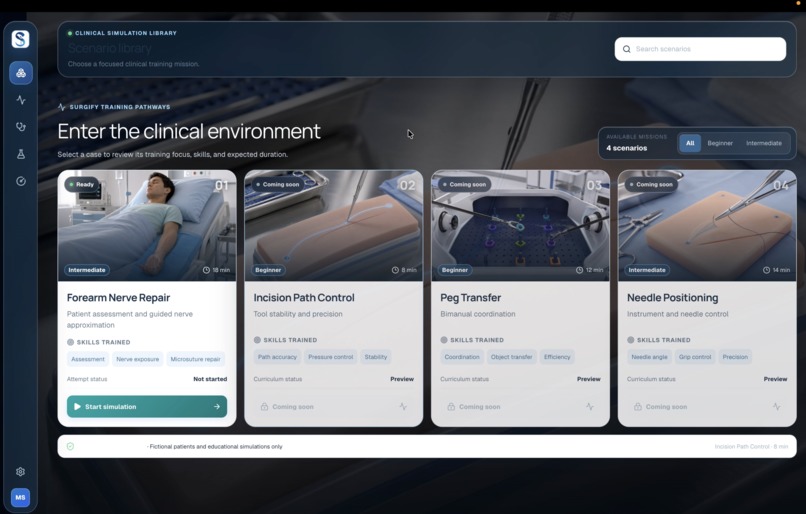The width and height of the screenshot is (806, 514).
Task: Open the activity pulse sidebar icon
Action: 21,100
